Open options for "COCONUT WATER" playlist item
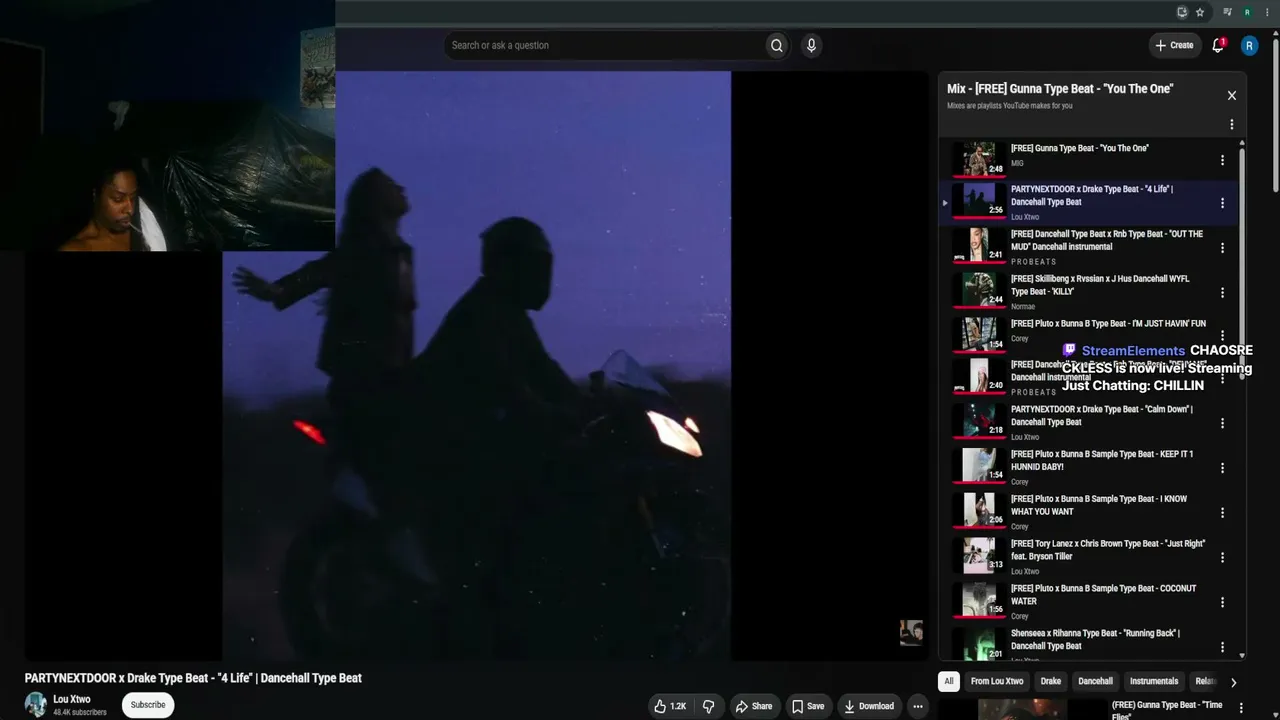 pos(1222,603)
